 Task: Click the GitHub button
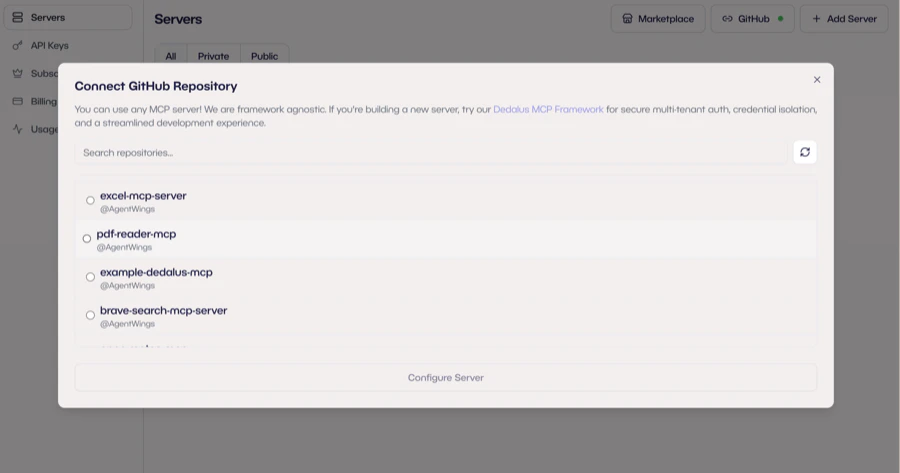point(752,19)
